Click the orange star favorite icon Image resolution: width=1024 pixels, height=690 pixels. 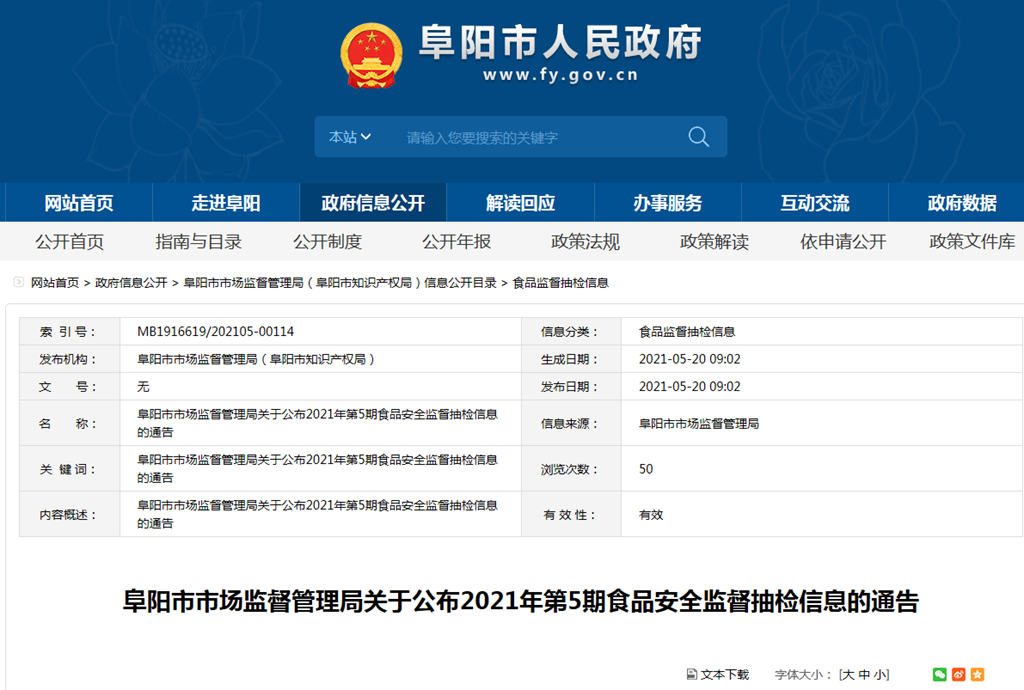(x=978, y=674)
